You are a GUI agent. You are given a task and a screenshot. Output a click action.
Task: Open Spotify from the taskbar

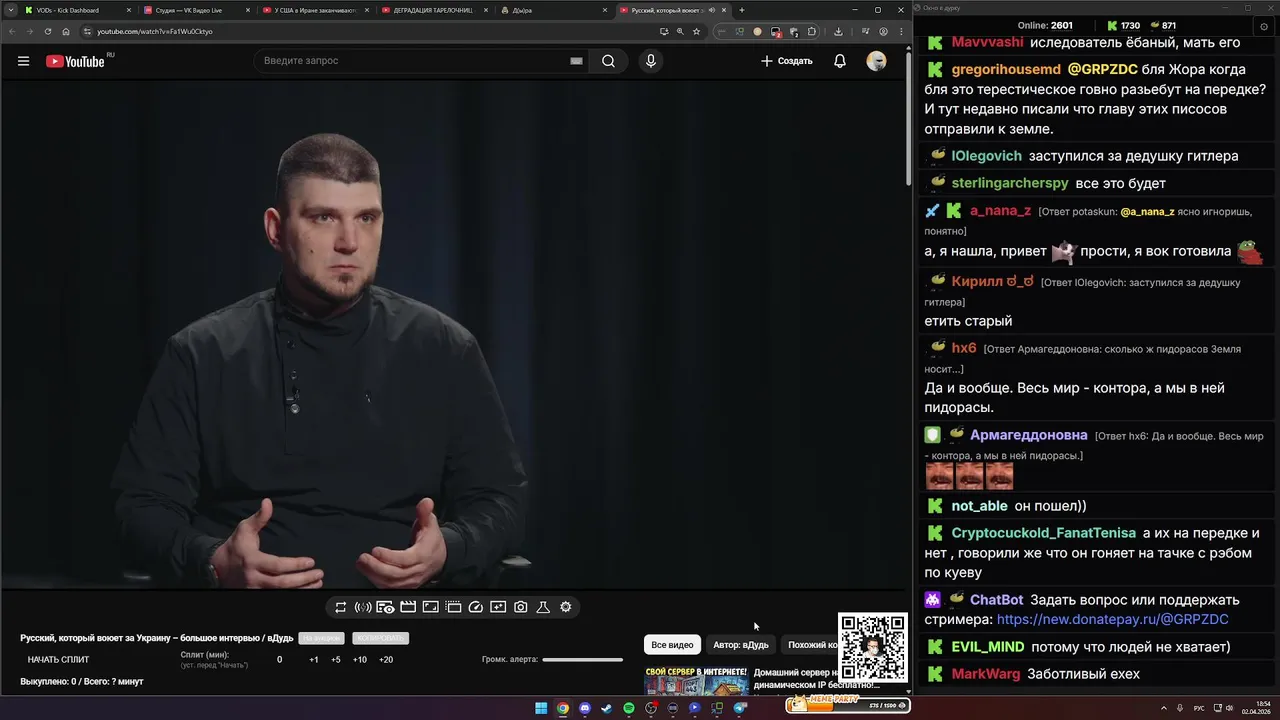pos(629,708)
